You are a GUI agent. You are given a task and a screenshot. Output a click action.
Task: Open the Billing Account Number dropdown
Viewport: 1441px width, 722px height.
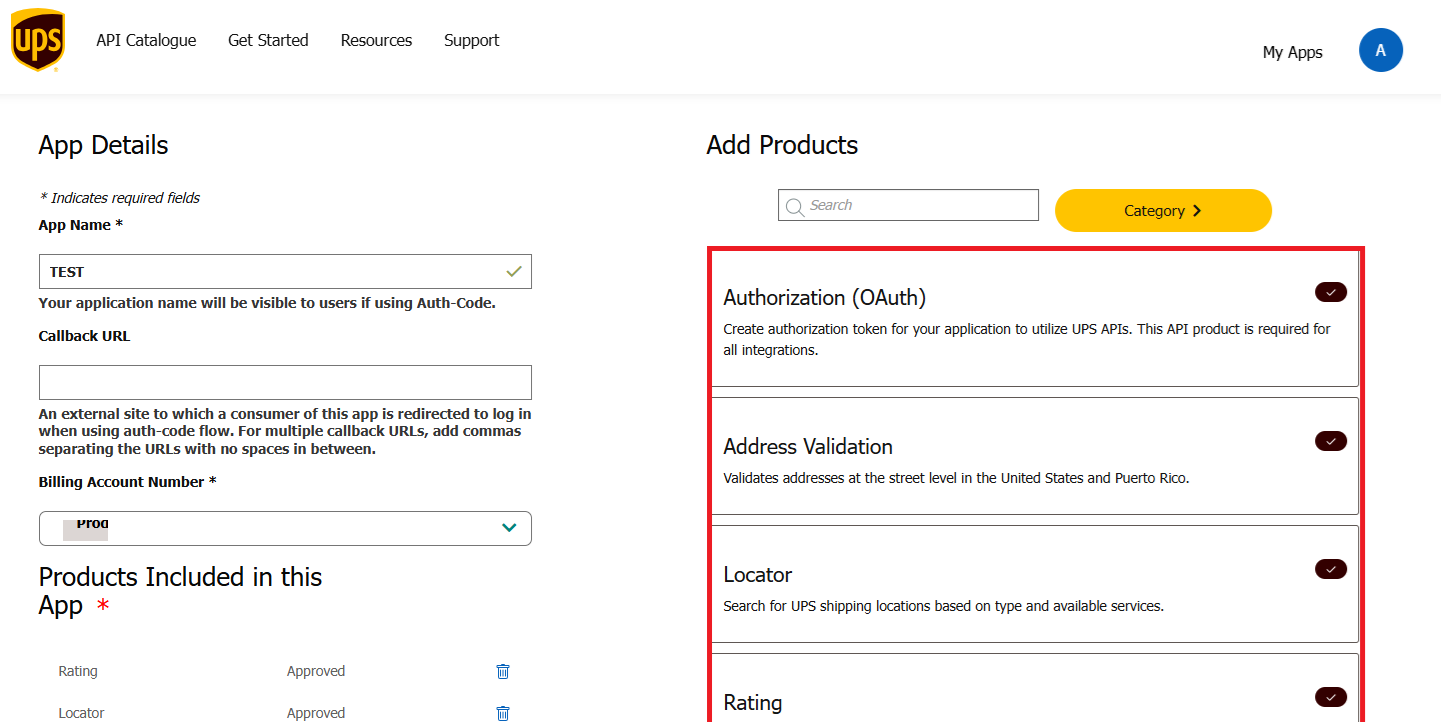(x=285, y=528)
